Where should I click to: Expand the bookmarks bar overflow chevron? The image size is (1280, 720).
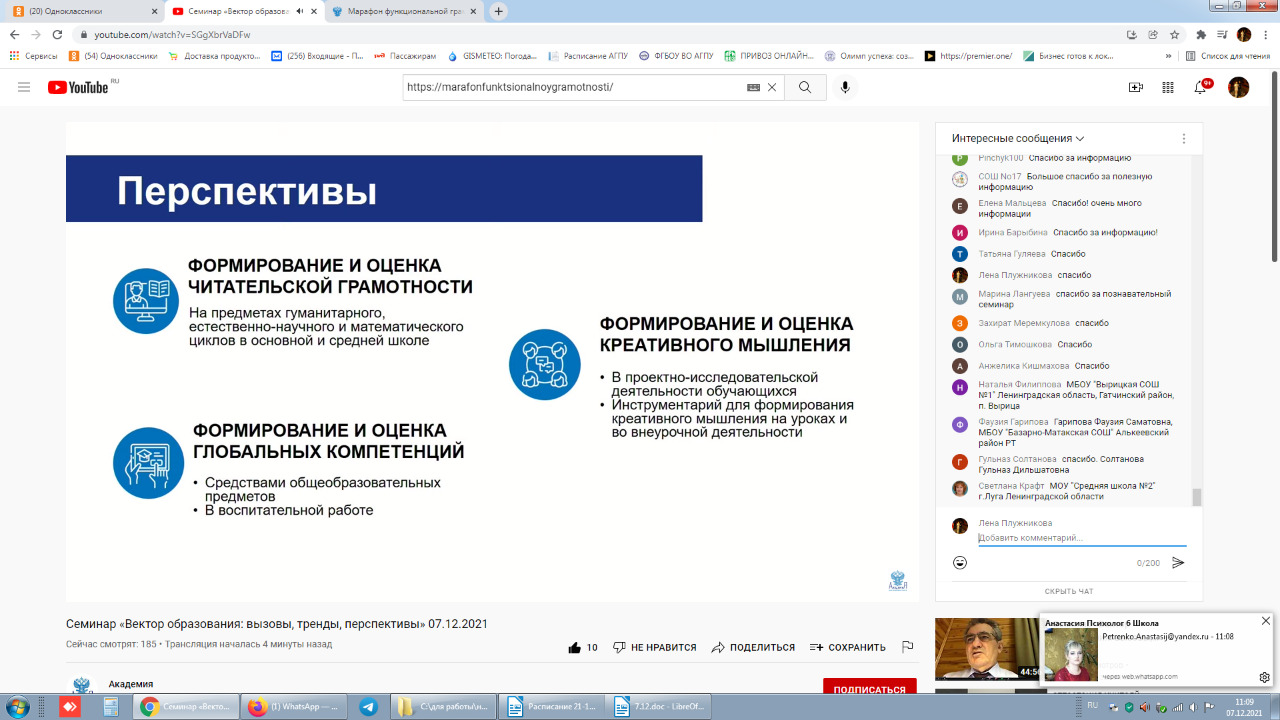tap(1168, 56)
